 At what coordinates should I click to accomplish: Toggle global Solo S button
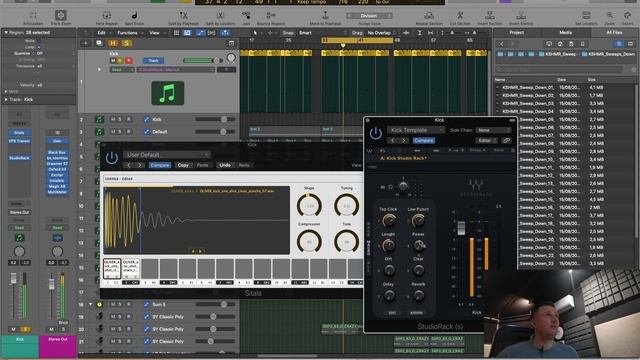coord(126,43)
